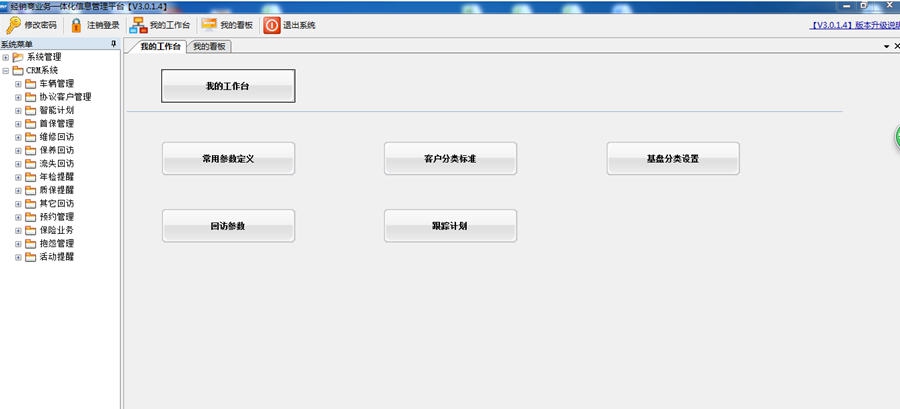Expand the 首保管理 node
Viewport: 900px width, 409px height.
pyautogui.click(x=18, y=124)
